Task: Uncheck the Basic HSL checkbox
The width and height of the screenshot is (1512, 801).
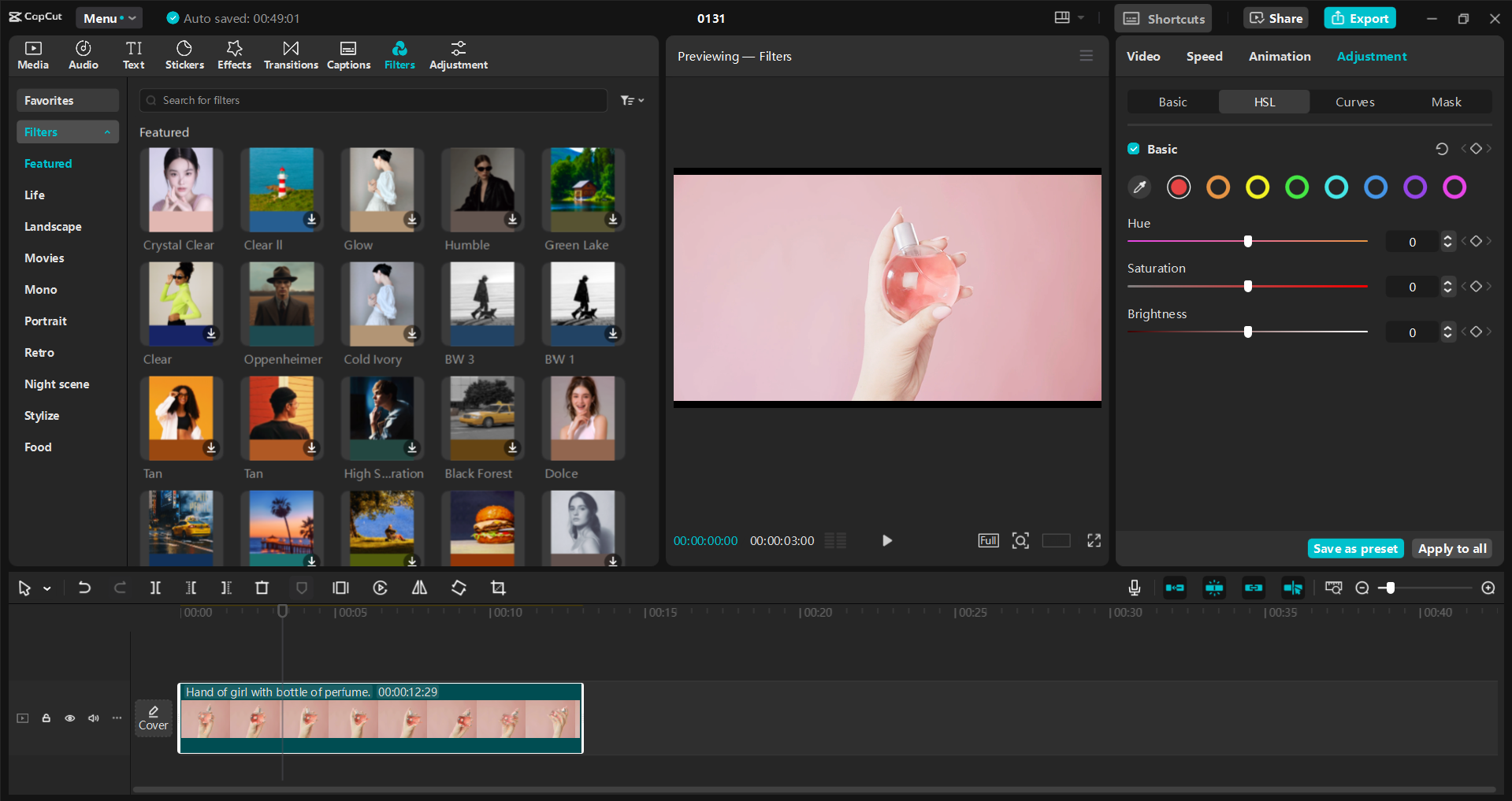Action: click(x=1134, y=149)
